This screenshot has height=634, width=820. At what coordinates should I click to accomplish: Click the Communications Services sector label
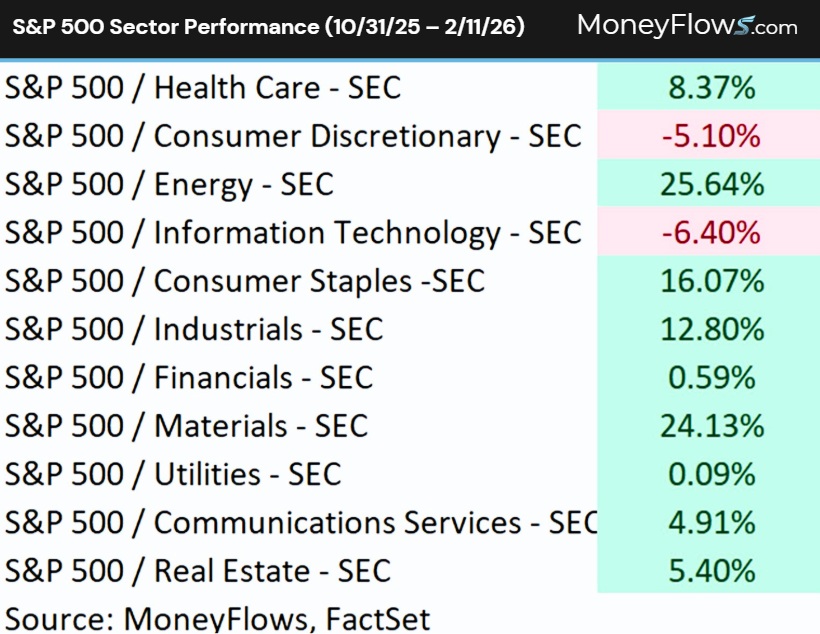coord(300,522)
